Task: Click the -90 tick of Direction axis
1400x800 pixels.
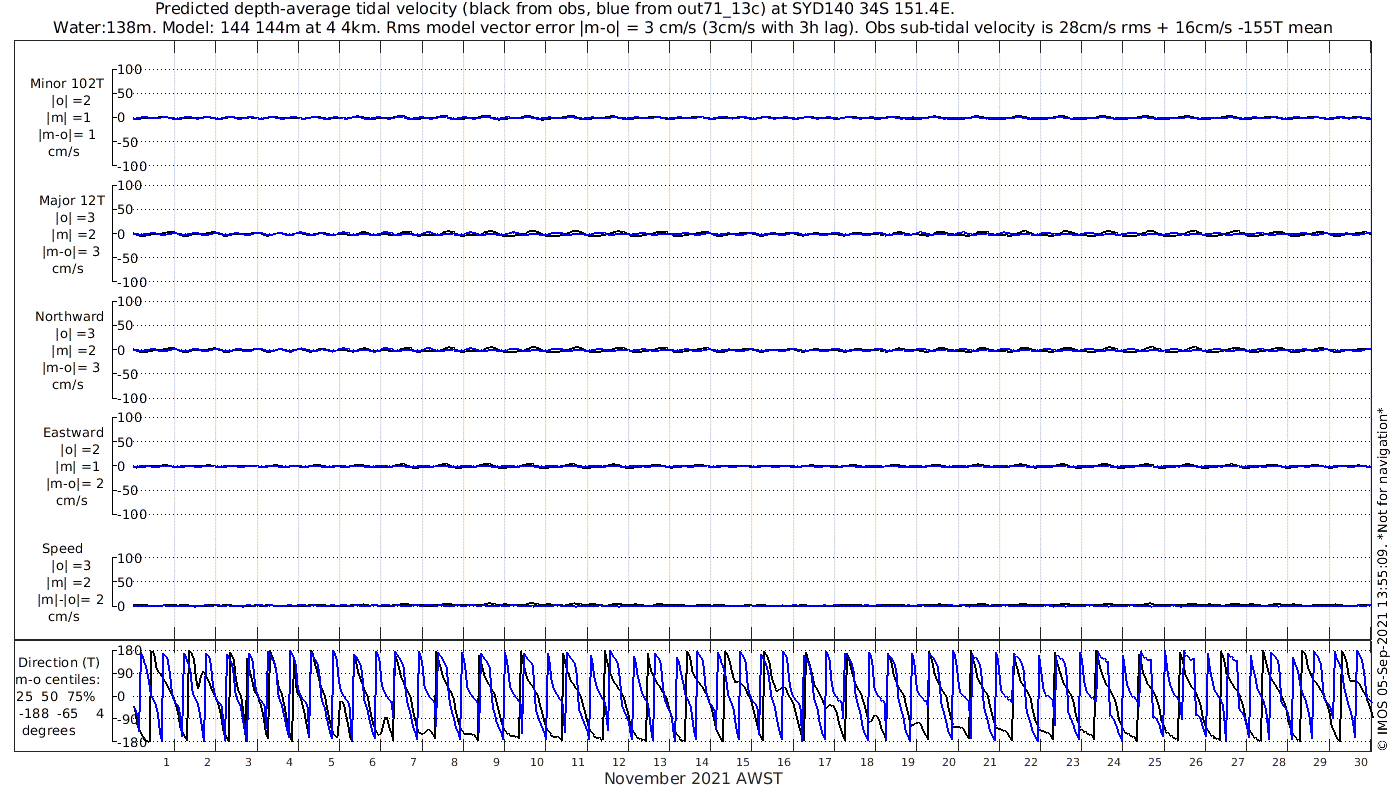Action: tap(125, 718)
